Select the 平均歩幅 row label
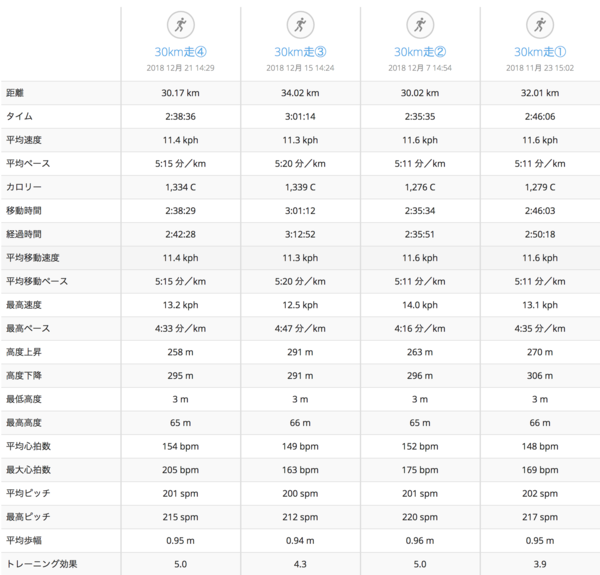The height and width of the screenshot is (575, 600). click(x=24, y=541)
